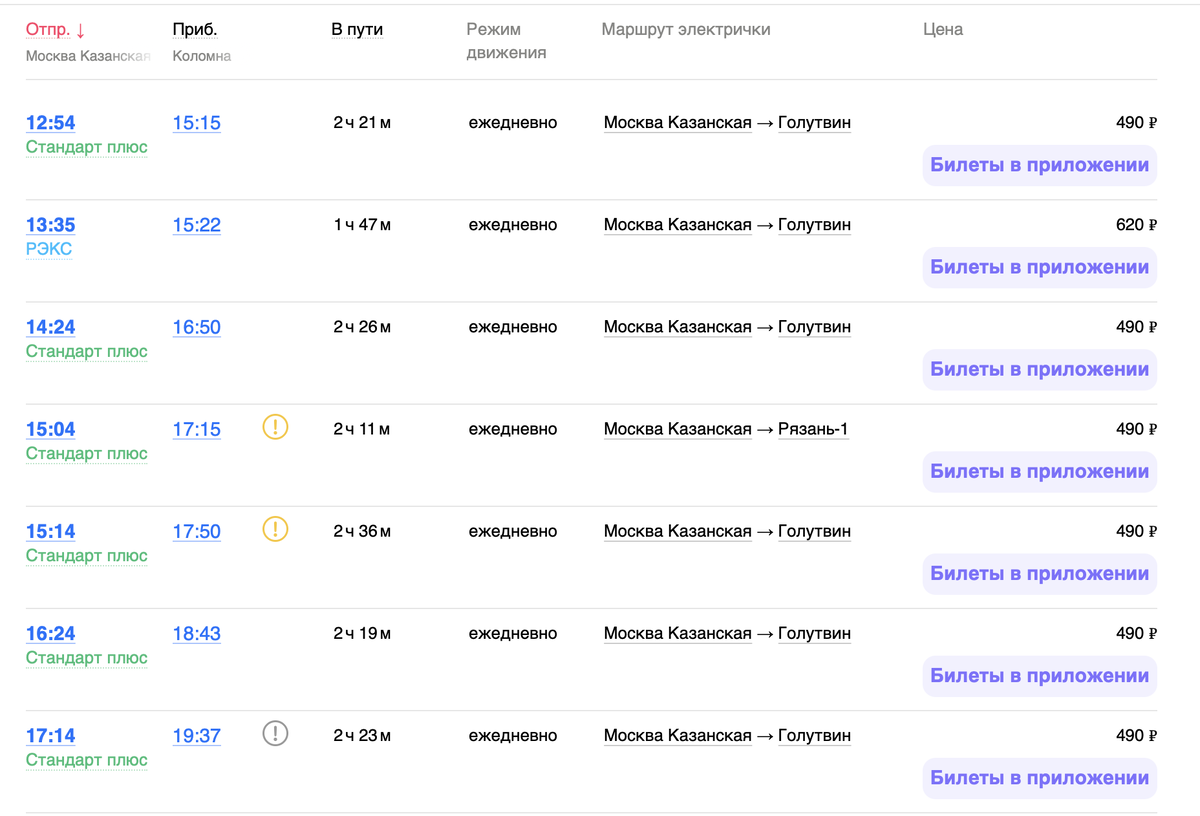Click the "В пути" column header

357,29
